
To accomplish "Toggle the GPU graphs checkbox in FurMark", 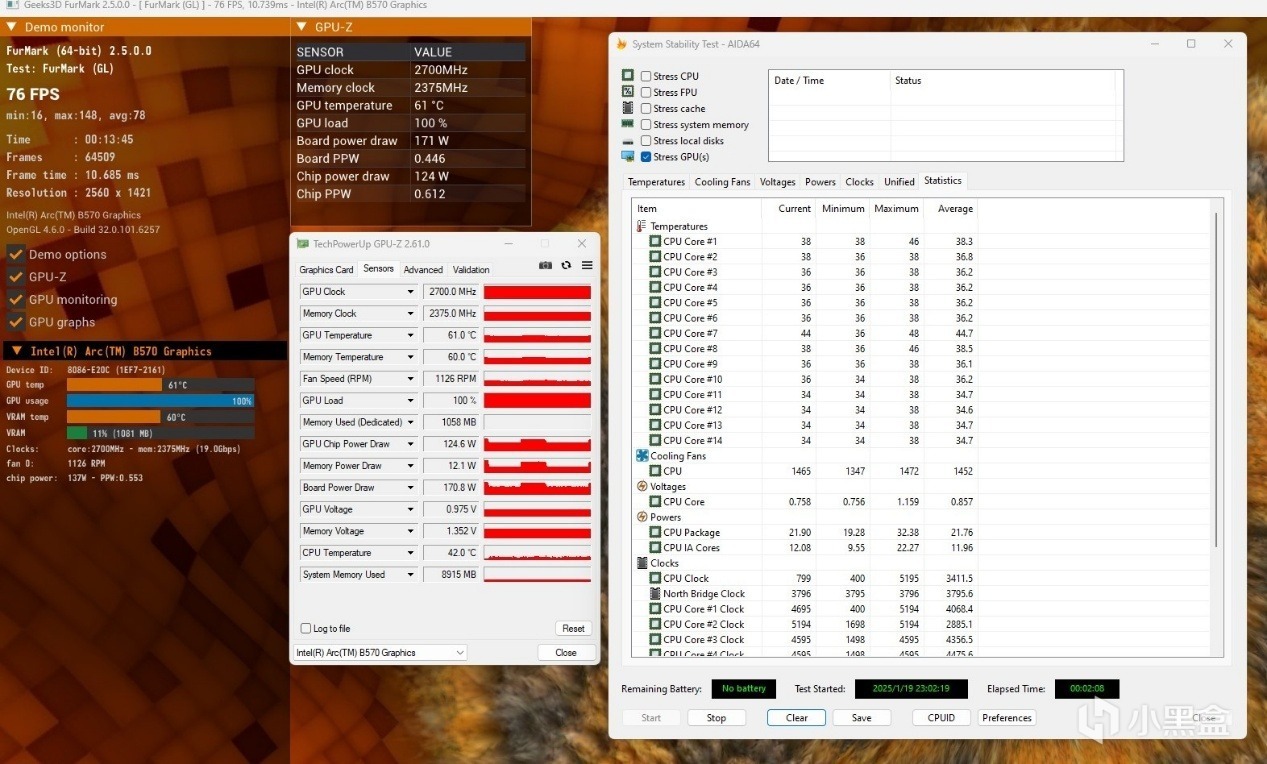I will (x=16, y=322).
